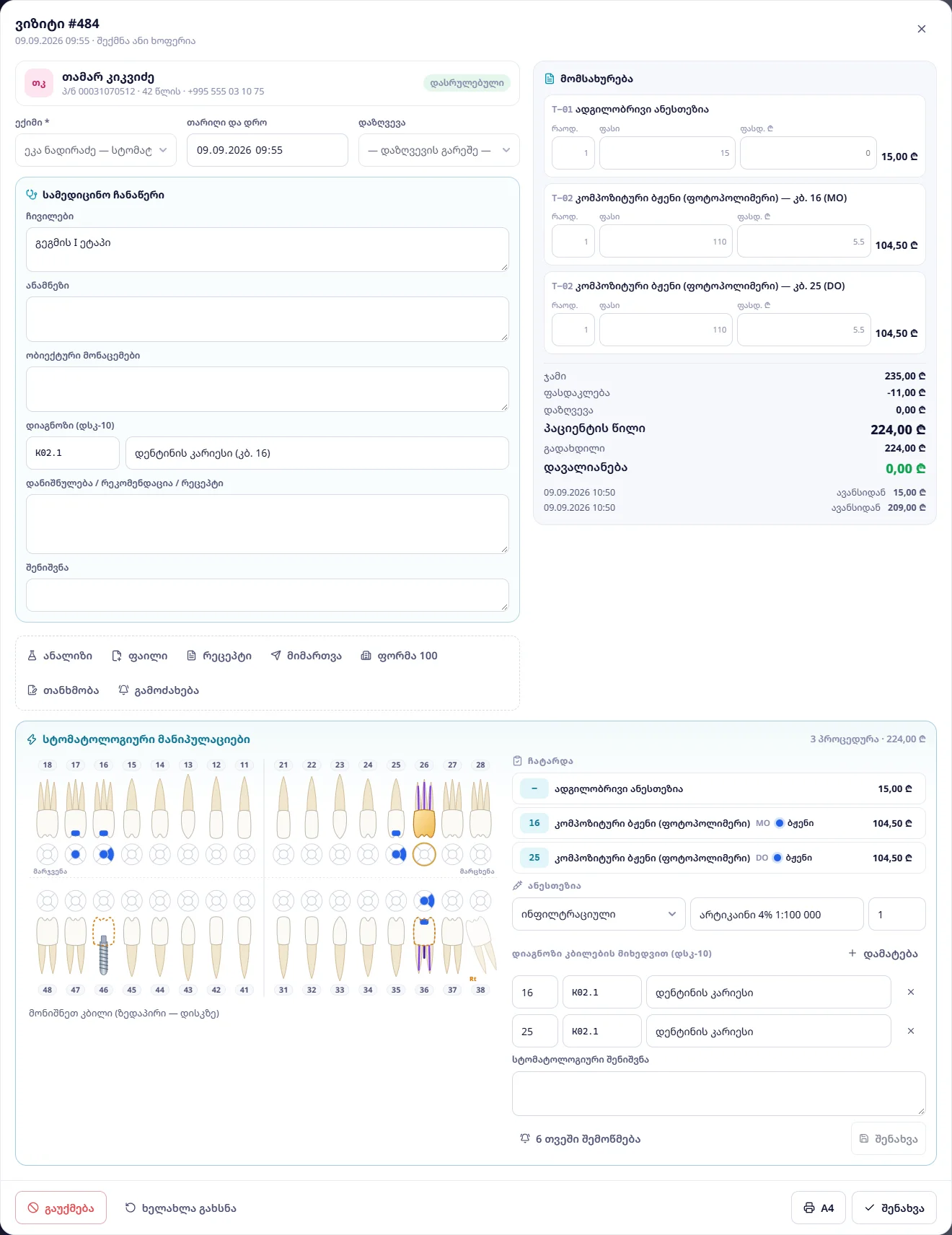
Task: Click the ფორმა 100 icon
Action: (x=366, y=656)
